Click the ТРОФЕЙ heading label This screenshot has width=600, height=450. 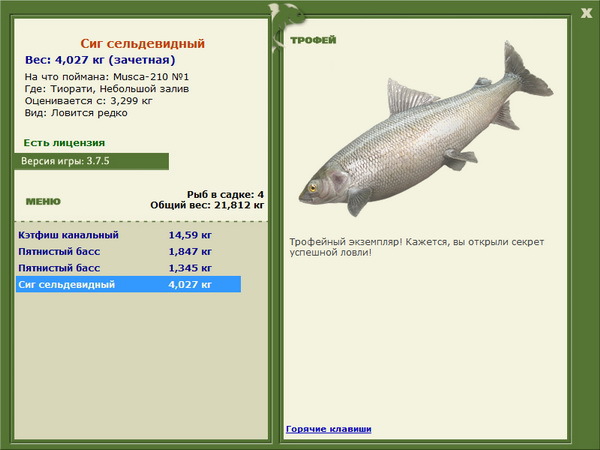click(x=313, y=40)
